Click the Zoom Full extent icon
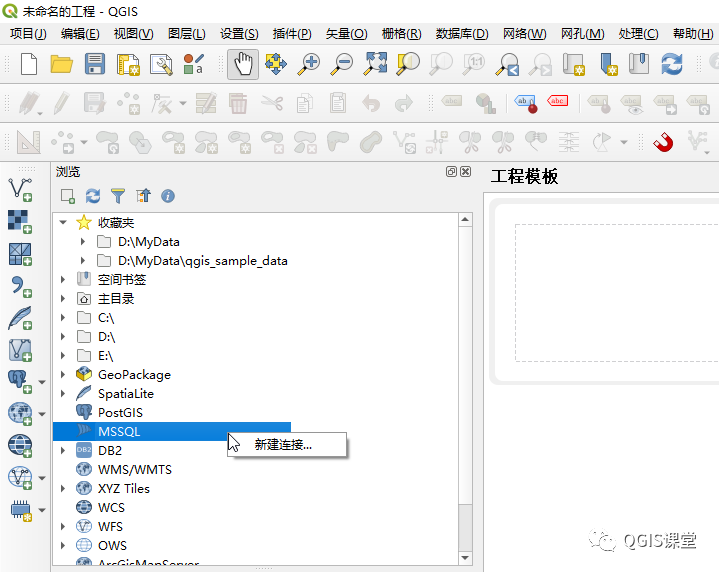This screenshot has width=719, height=572. pyautogui.click(x=375, y=64)
